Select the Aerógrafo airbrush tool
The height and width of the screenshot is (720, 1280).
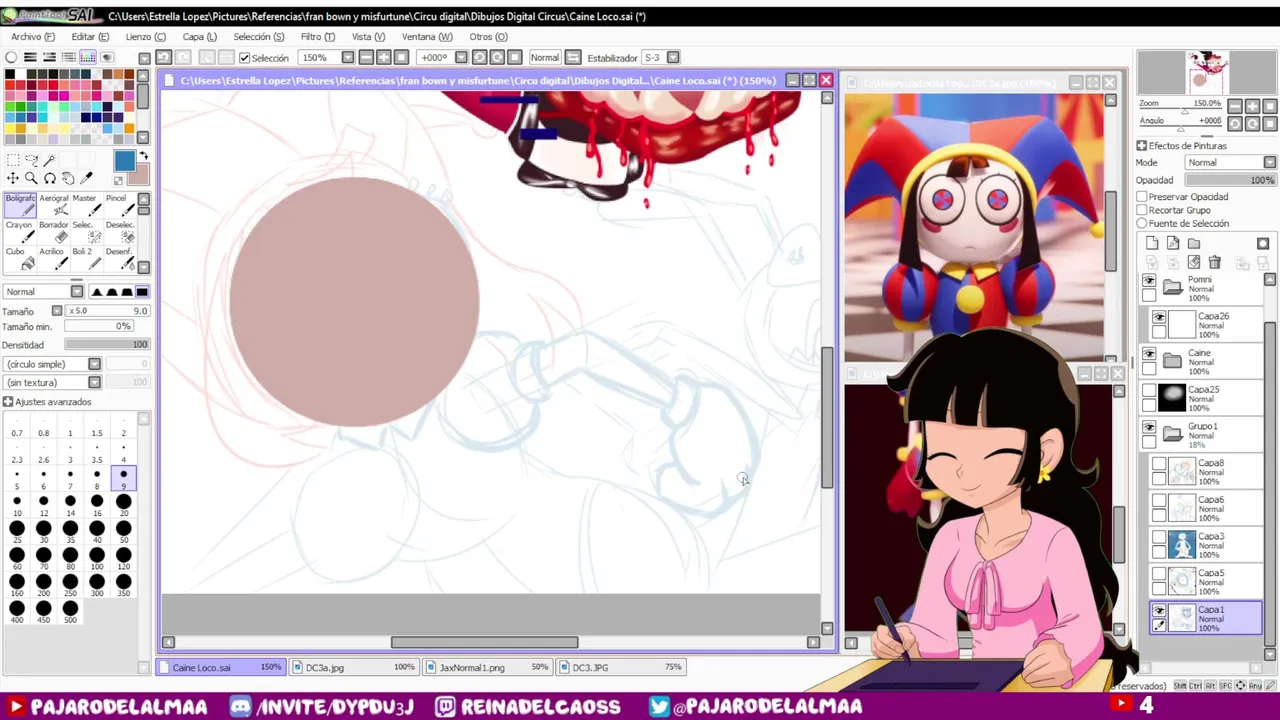(x=54, y=205)
